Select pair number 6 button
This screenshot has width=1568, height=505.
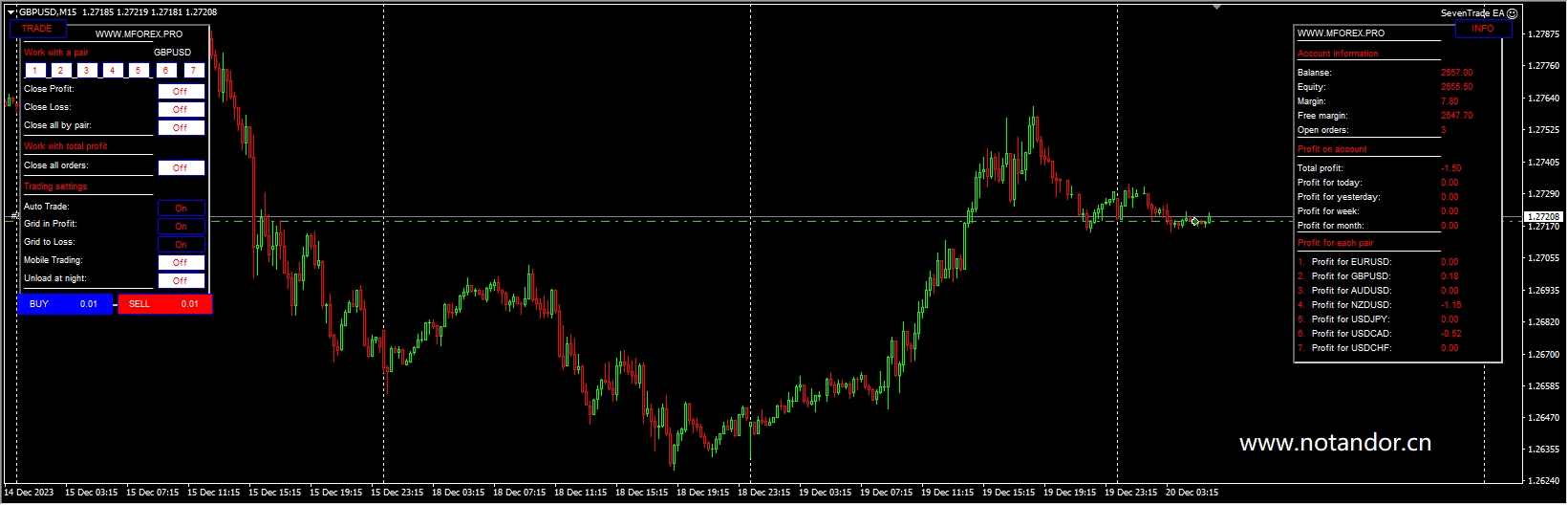(x=166, y=71)
